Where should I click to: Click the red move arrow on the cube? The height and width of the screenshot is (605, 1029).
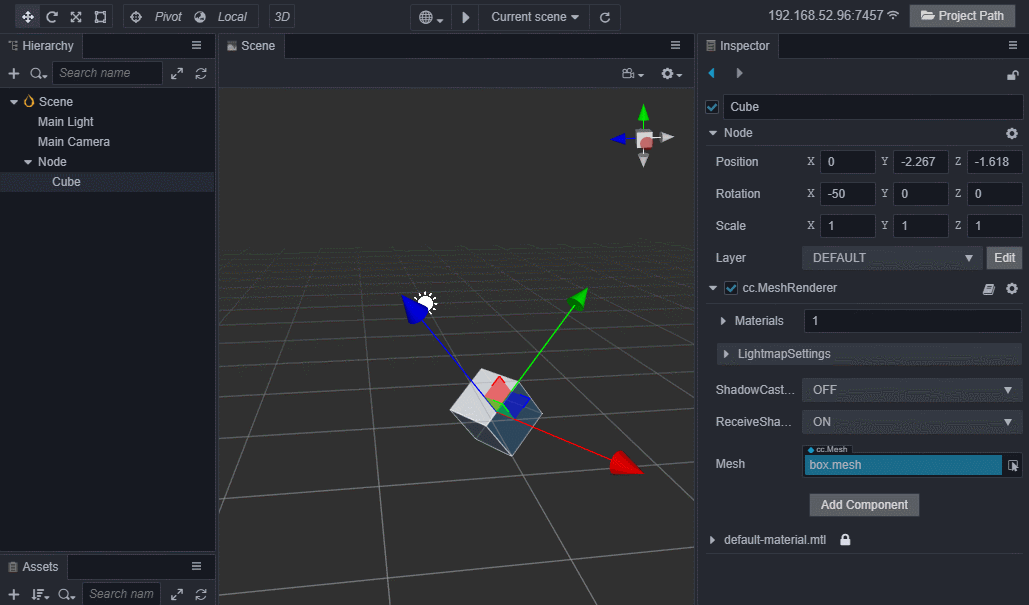point(625,463)
